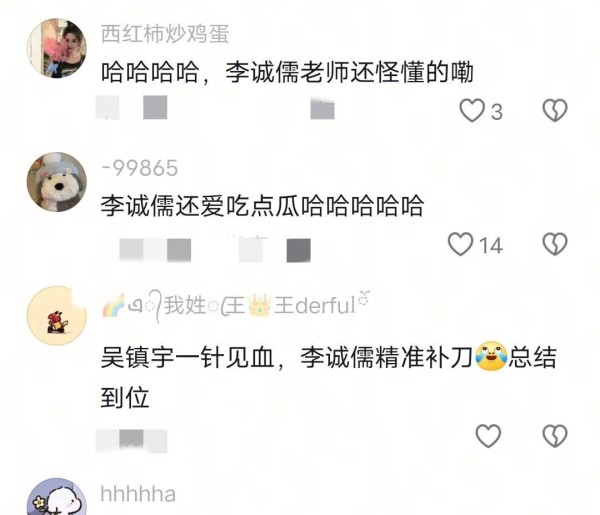Like the 西红柿炒鸡蛋 comment with heart
This screenshot has height=515, width=600.
(x=472, y=110)
